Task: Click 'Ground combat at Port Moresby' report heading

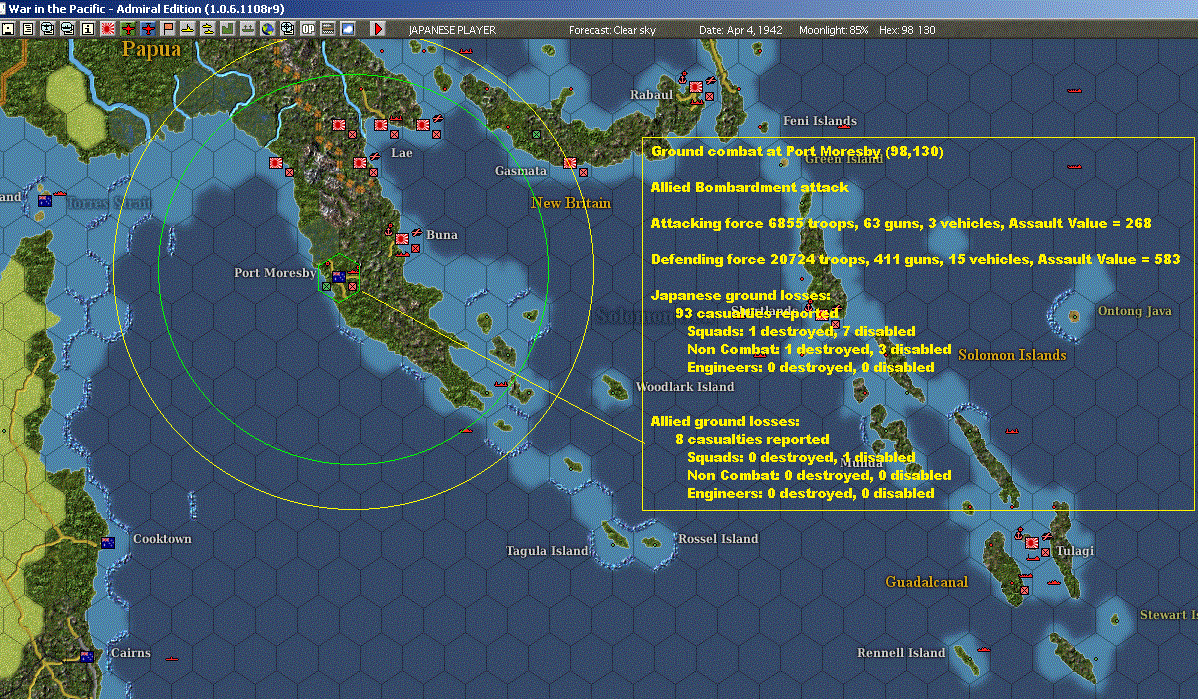Action: pyautogui.click(x=797, y=151)
